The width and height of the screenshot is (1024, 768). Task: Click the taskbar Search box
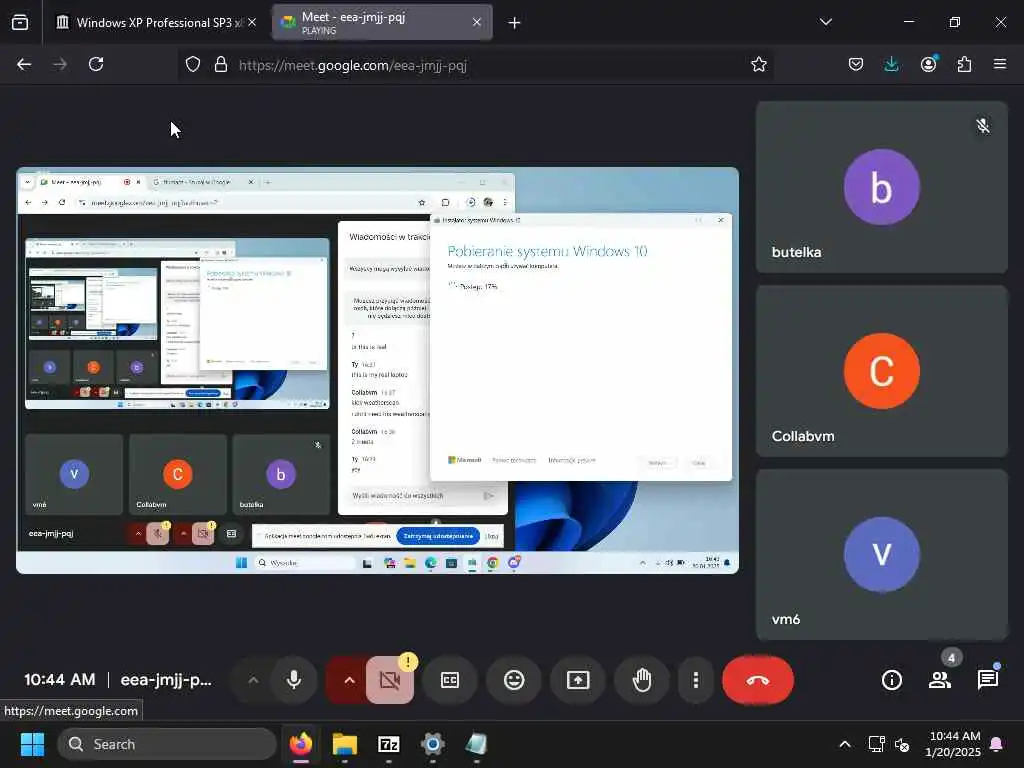pyautogui.click(x=167, y=744)
